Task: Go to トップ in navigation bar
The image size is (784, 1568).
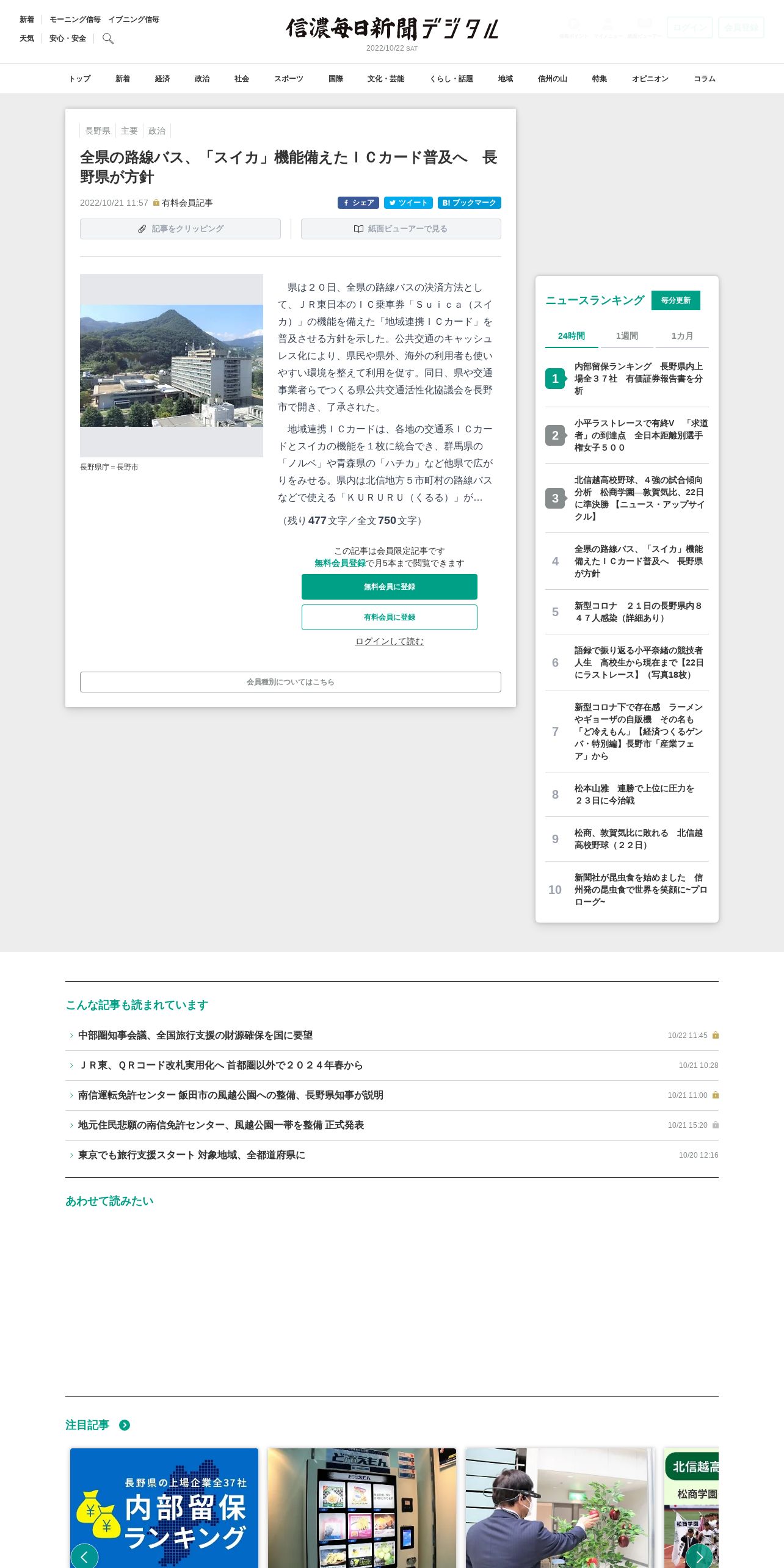Action: (79, 79)
